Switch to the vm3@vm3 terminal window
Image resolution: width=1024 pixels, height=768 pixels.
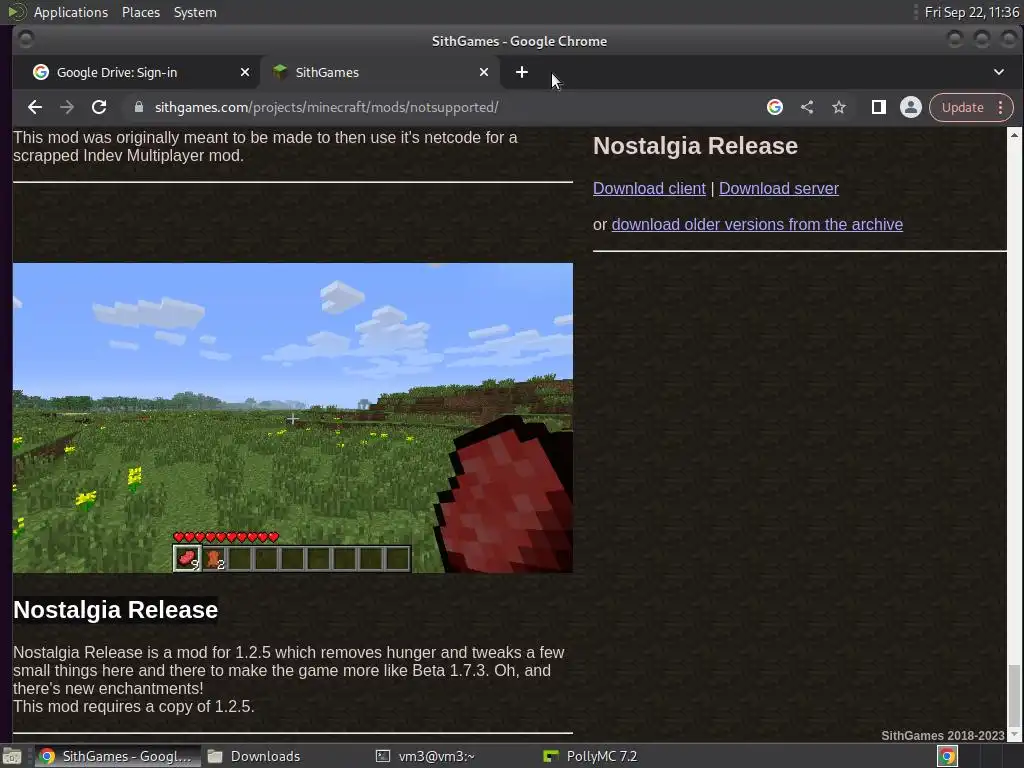point(426,756)
